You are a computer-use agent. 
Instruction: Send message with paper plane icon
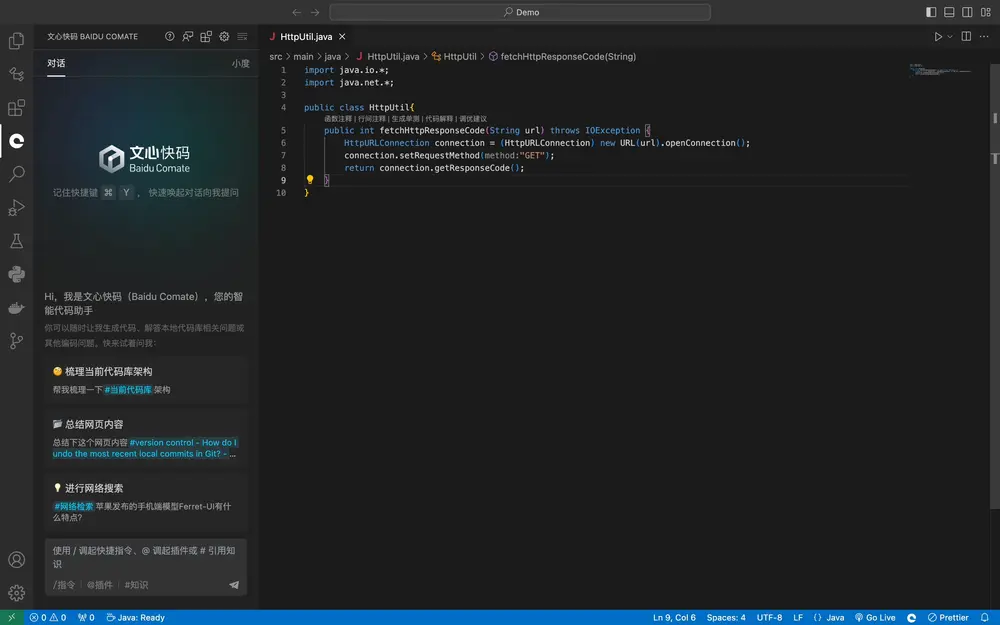234,585
